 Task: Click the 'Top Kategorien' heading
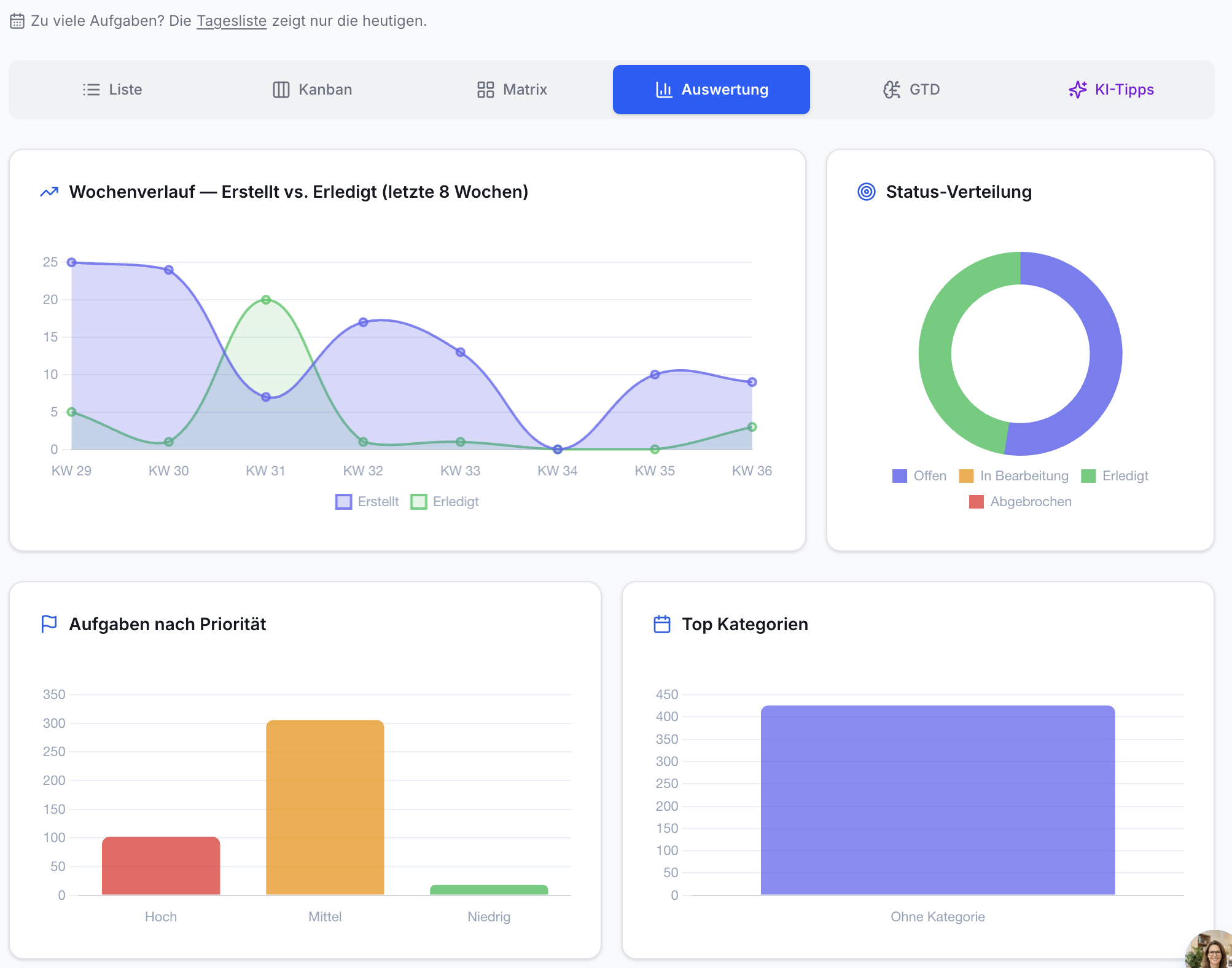tap(745, 624)
